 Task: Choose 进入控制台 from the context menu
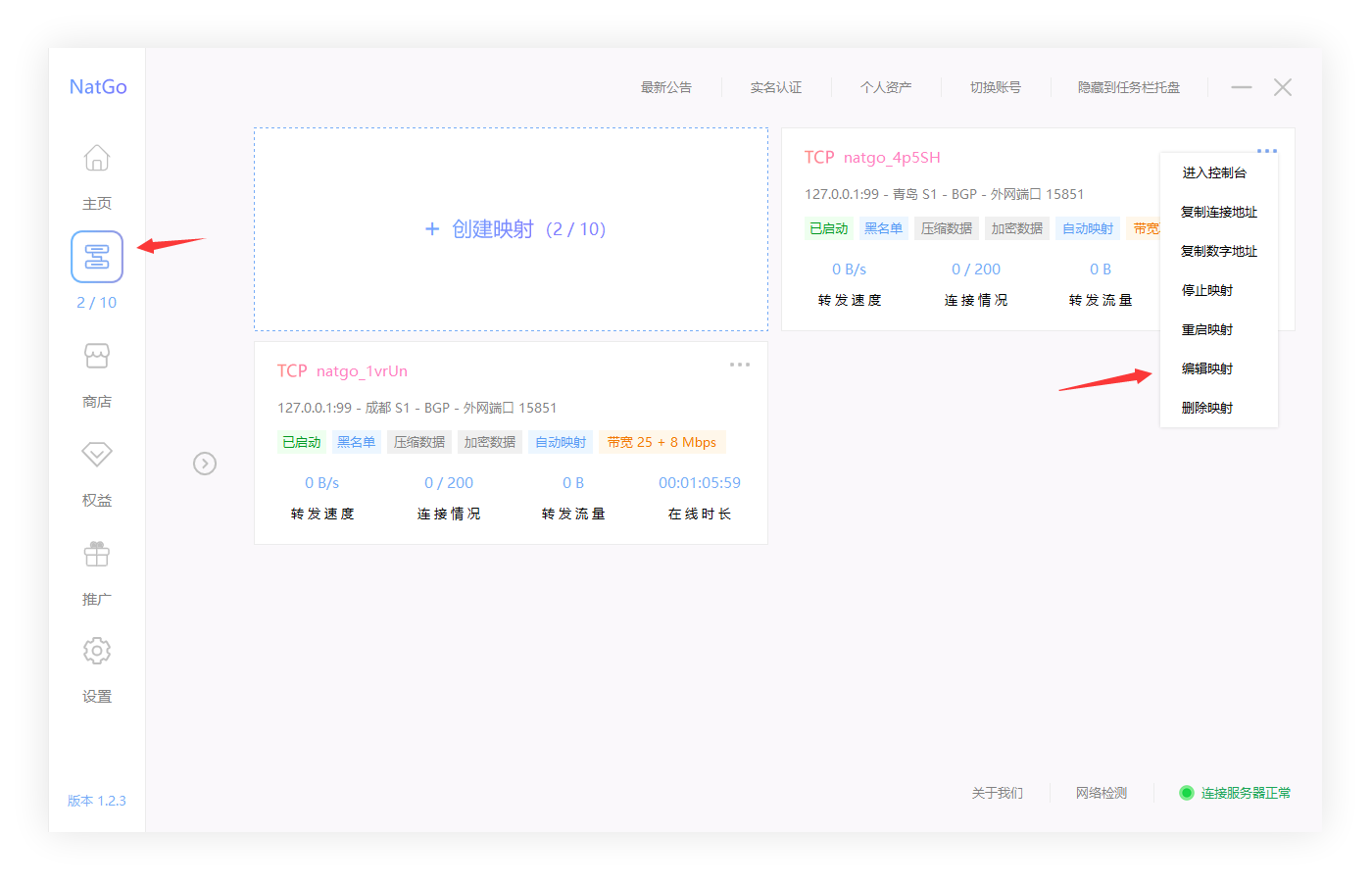click(1214, 172)
